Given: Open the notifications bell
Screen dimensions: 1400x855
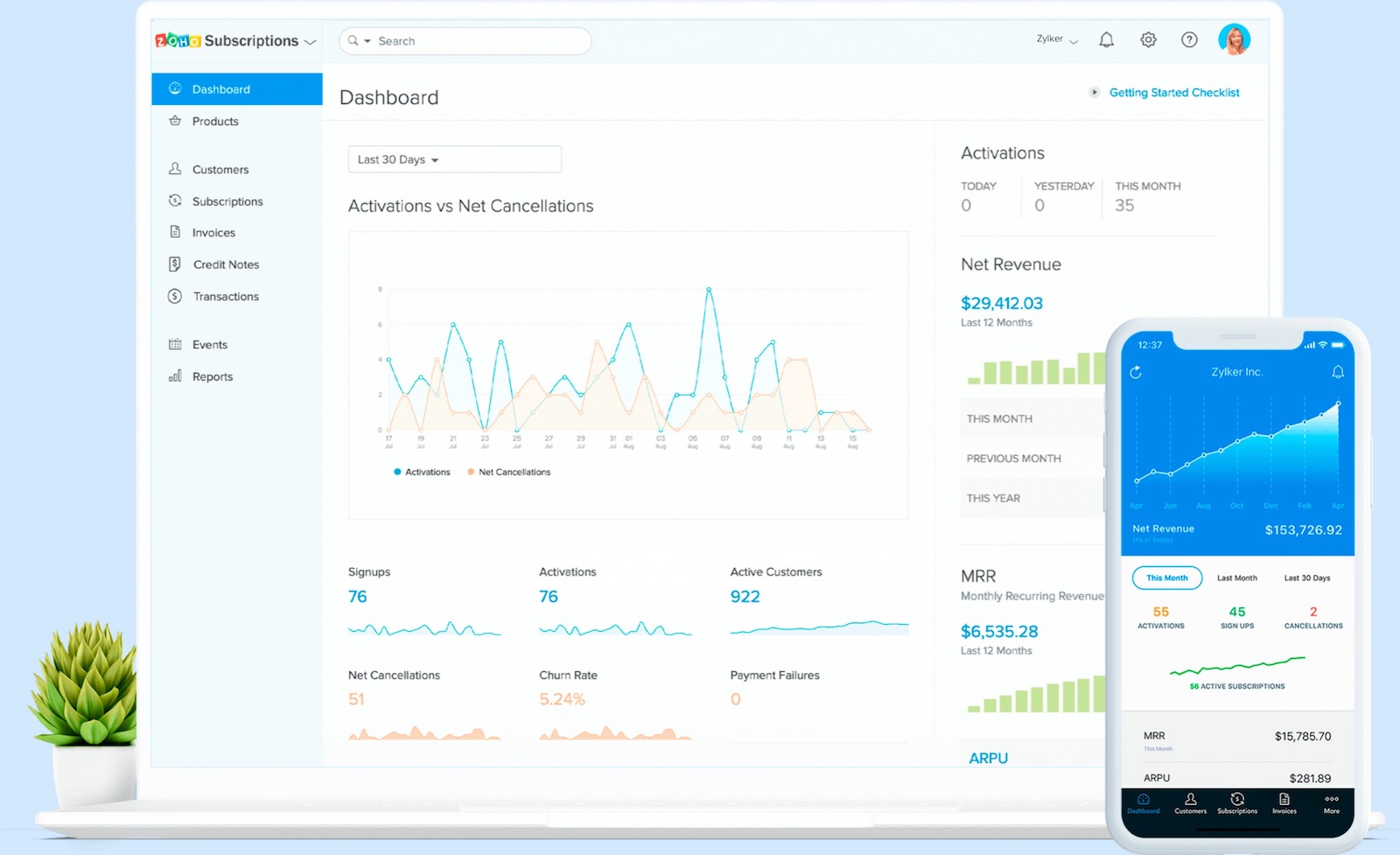Looking at the screenshot, I should 1106,39.
